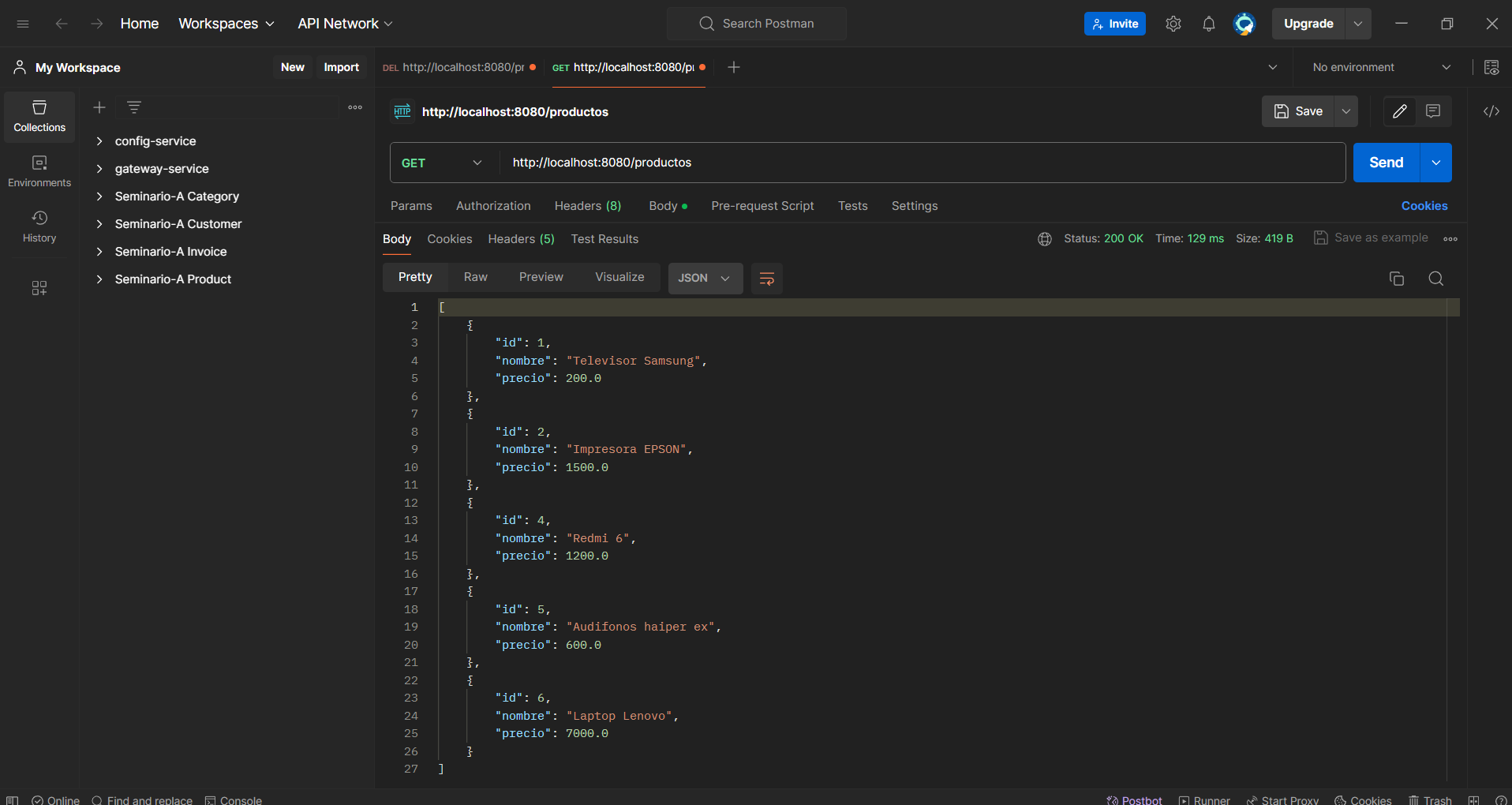Open the JSON format dropdown
The width and height of the screenshot is (1512, 805).
(705, 279)
